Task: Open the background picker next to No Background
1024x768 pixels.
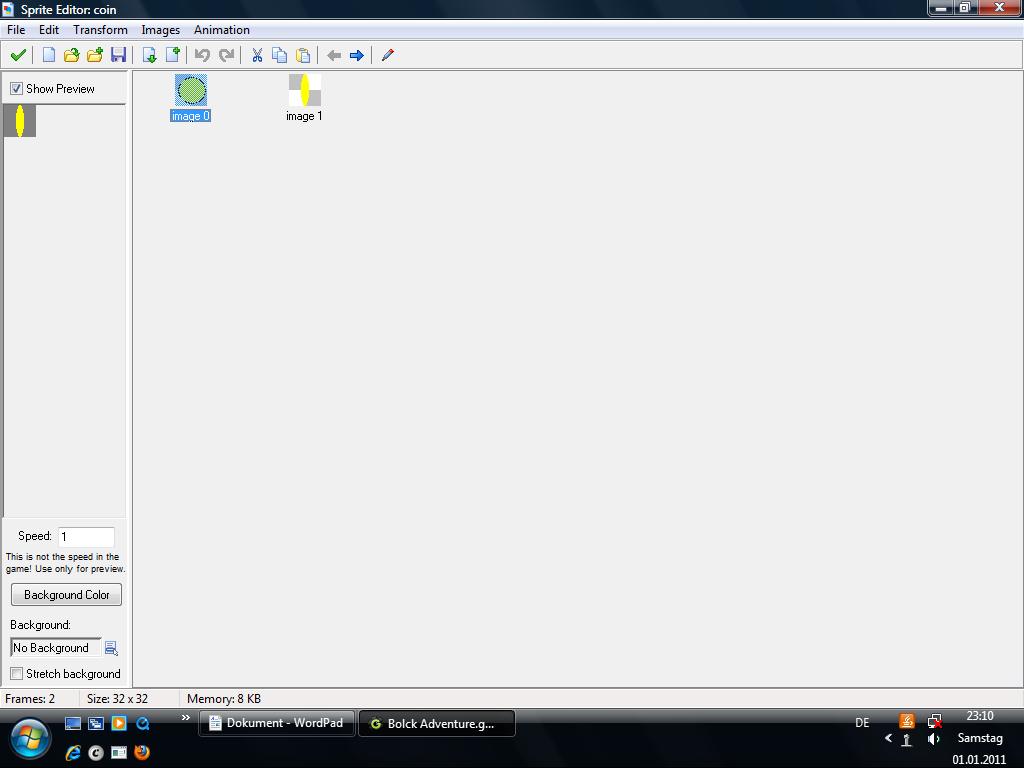Action: (x=111, y=648)
